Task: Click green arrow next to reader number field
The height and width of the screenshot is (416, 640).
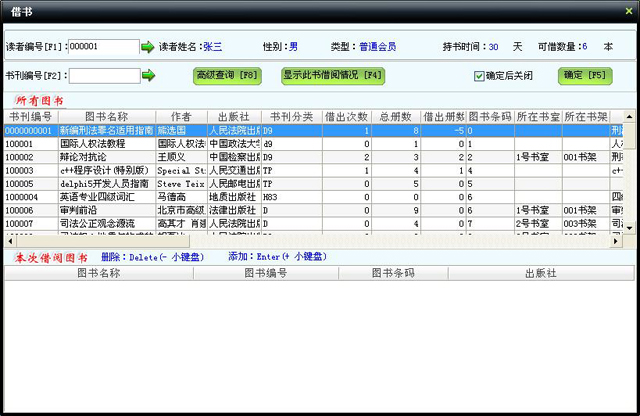Action: 148,47
